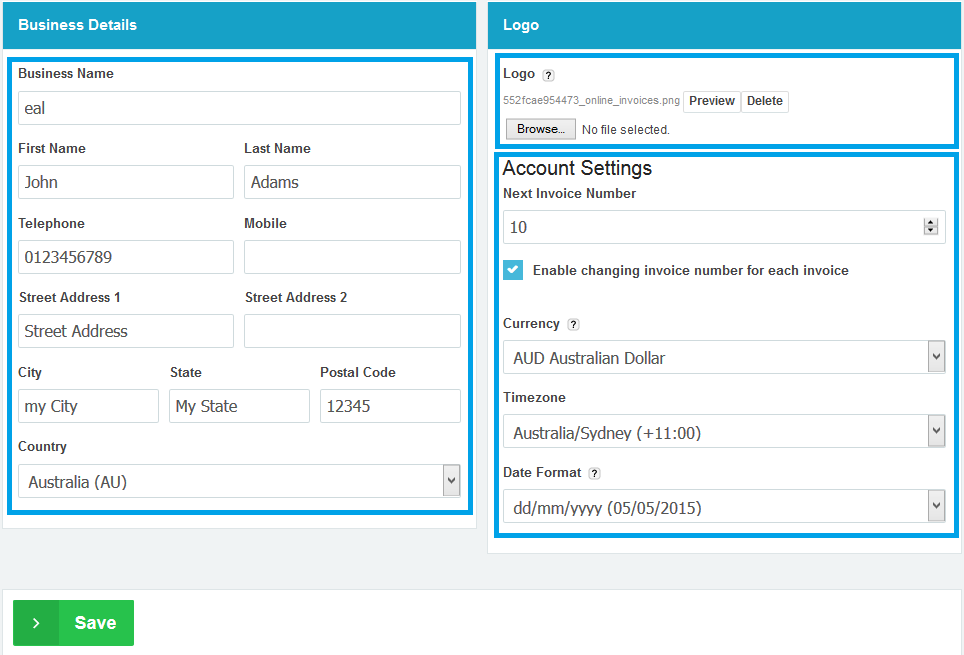Expand the Date Format dropdown
Image resolution: width=964 pixels, height=655 pixels.
coord(724,507)
